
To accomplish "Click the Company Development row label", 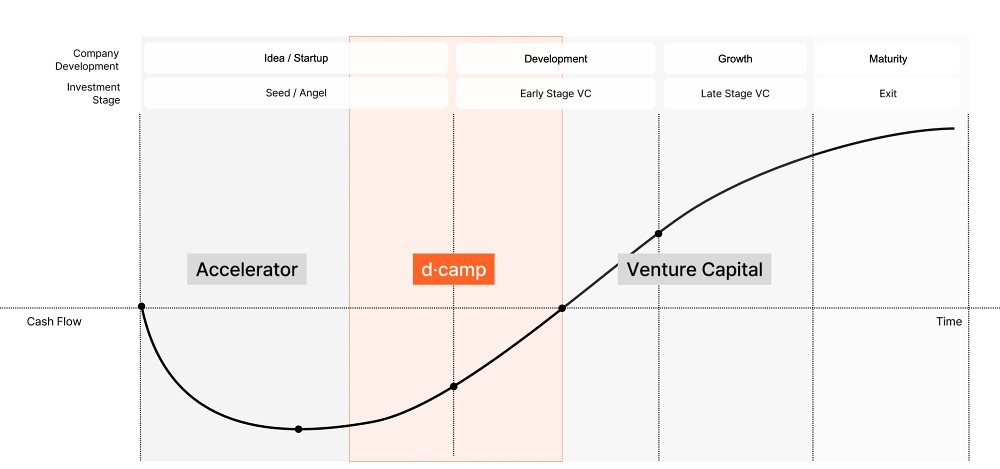I will click(87, 59).
